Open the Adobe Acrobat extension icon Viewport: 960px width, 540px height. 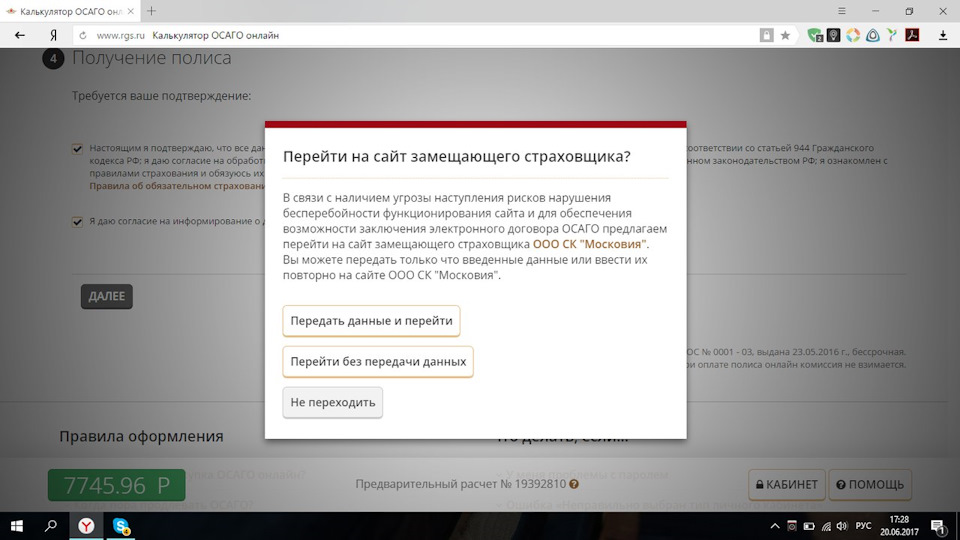pyautogui.click(x=912, y=36)
